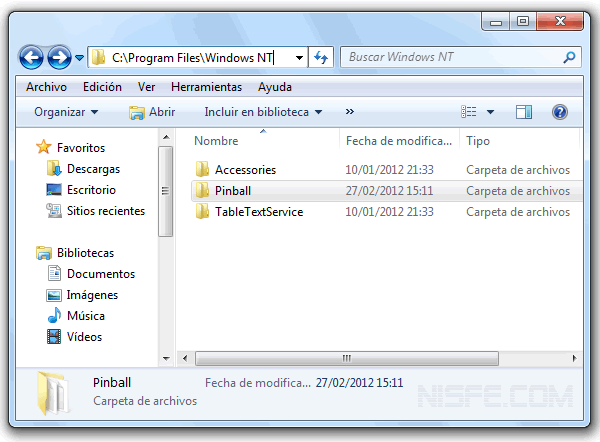Open the Ayuda menu
Screen dimensions: 600x442
pos(275,87)
